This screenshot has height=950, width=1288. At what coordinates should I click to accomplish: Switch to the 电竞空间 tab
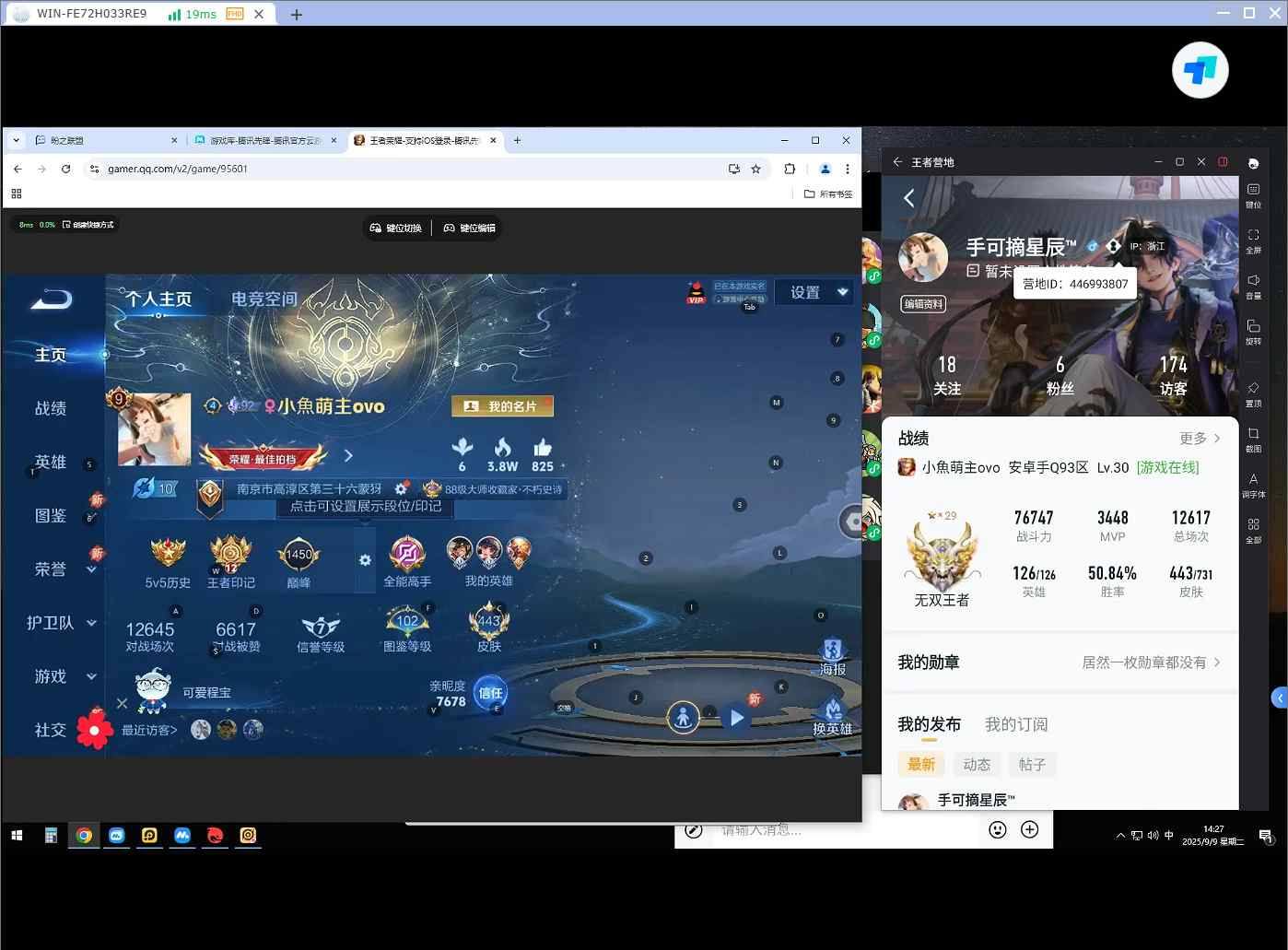coord(264,299)
